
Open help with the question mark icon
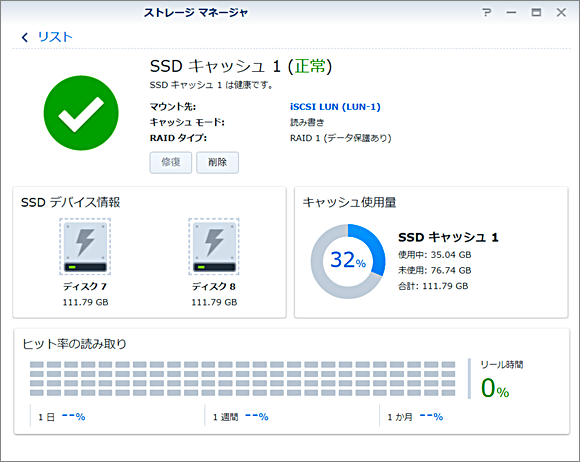pyautogui.click(x=487, y=13)
